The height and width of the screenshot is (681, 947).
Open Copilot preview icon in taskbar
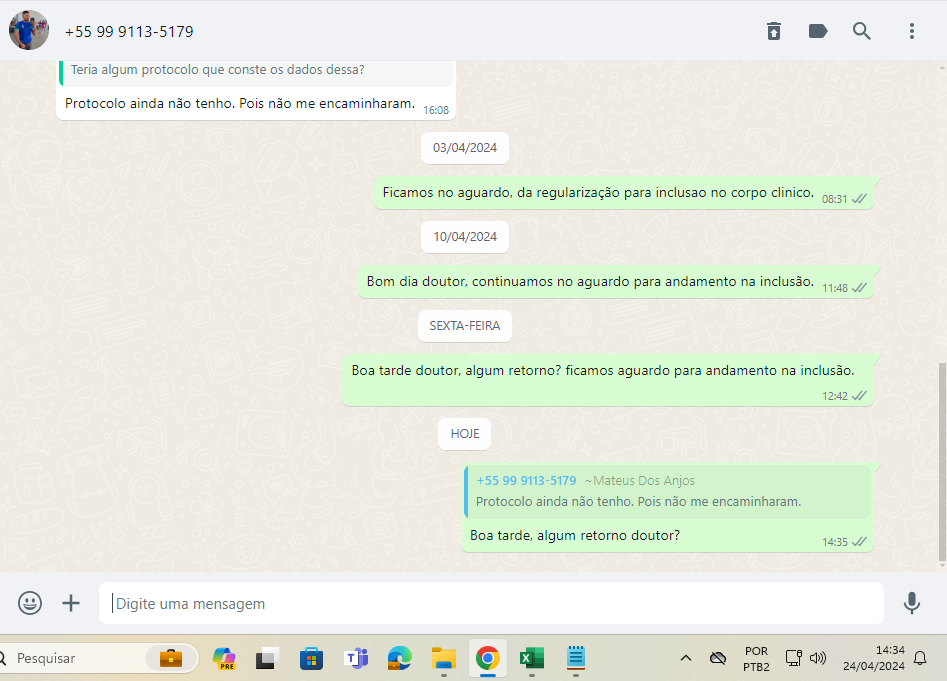point(224,658)
